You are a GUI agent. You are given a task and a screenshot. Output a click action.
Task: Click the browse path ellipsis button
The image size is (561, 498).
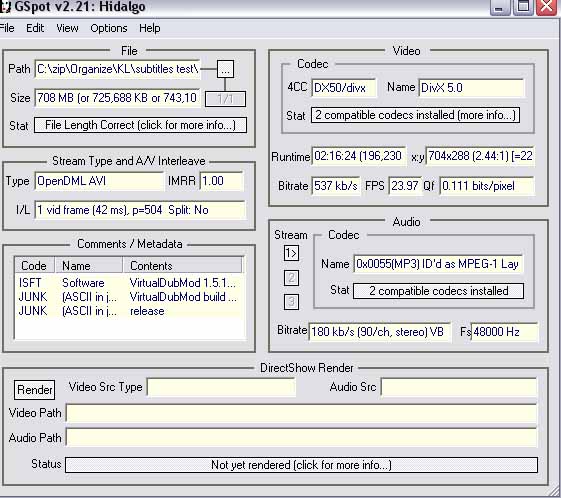(225, 69)
